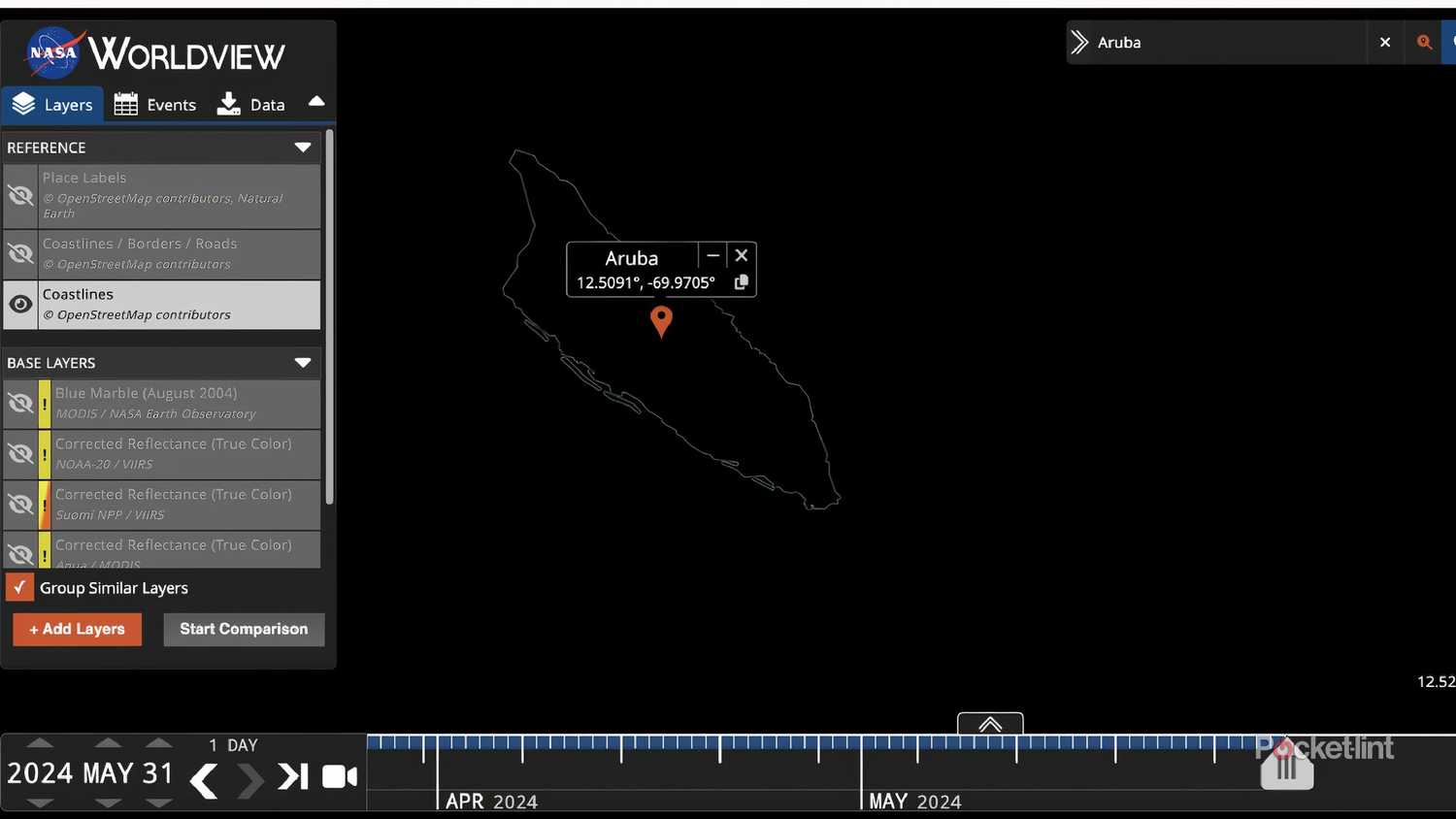Image resolution: width=1456 pixels, height=819 pixels.
Task: Clear the Aruba search query with X
Action: click(x=1384, y=42)
